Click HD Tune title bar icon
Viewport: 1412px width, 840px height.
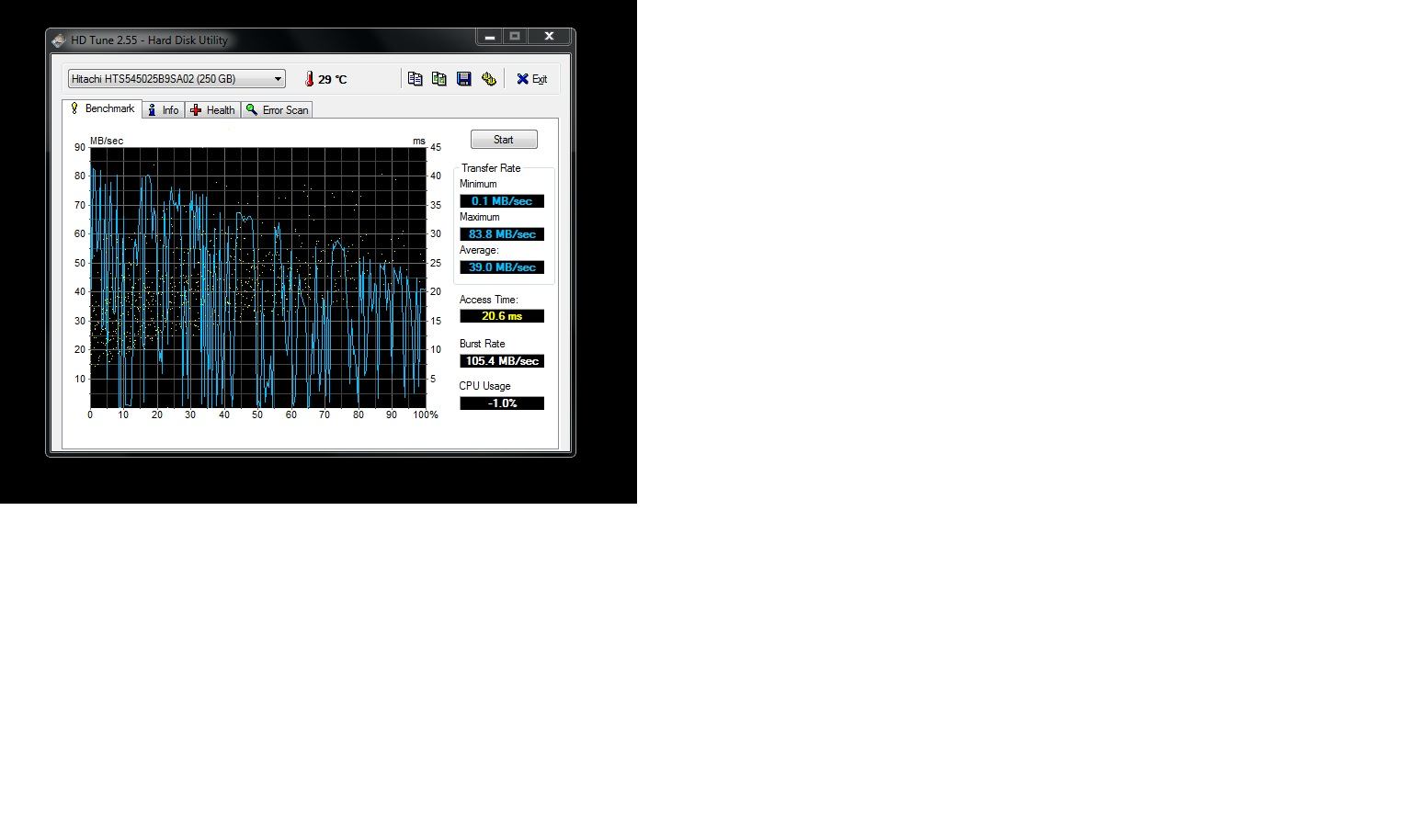click(x=59, y=40)
